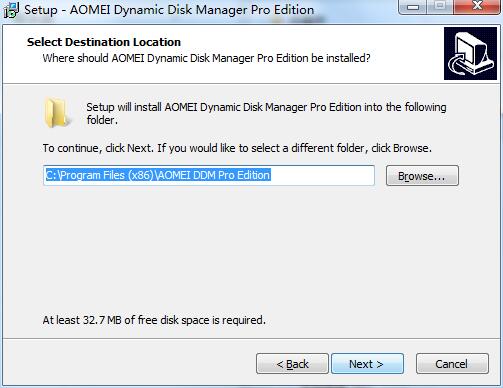Screen dimensions: 503x388
Task: Click the computer installer image in header
Action: (470, 54)
